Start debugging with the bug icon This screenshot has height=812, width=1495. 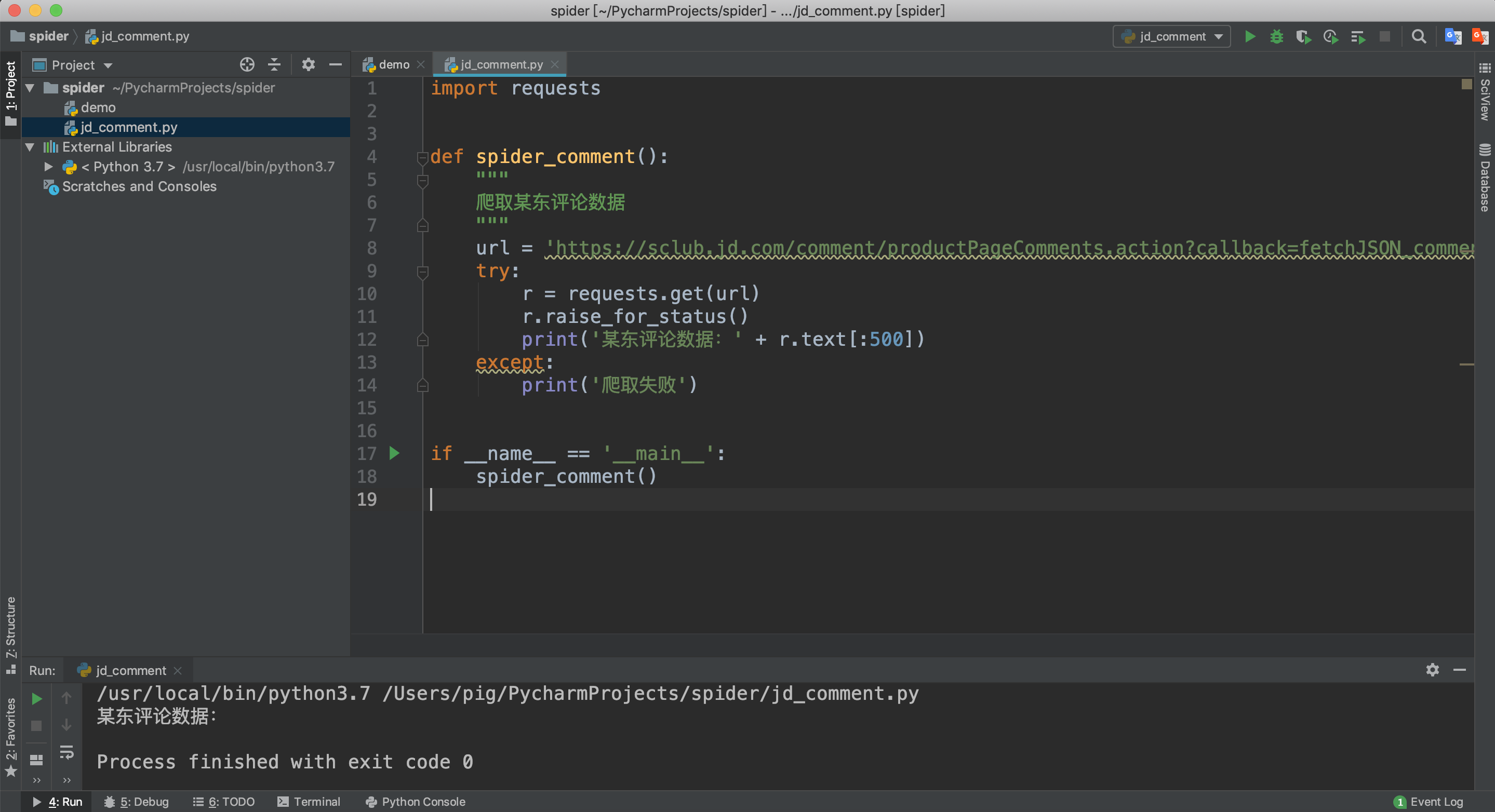(1276, 36)
